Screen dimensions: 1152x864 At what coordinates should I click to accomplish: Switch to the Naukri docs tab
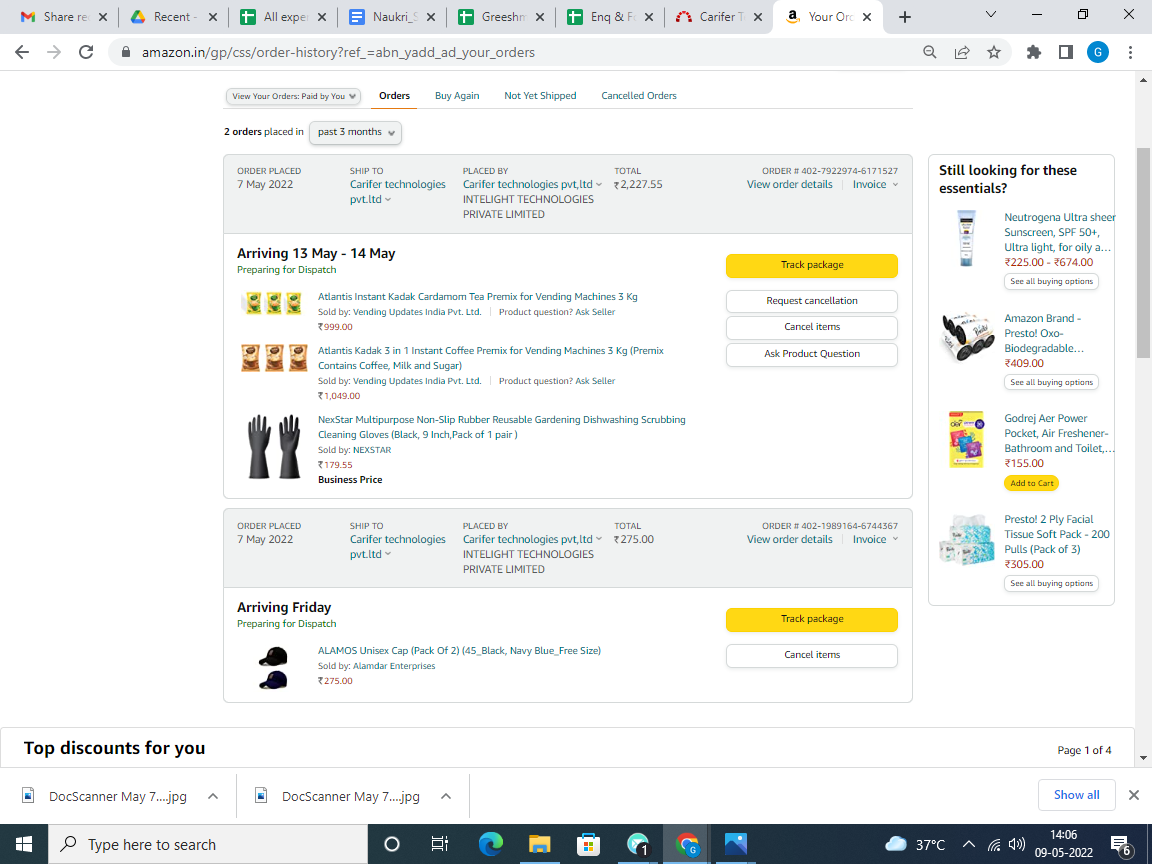click(x=392, y=17)
